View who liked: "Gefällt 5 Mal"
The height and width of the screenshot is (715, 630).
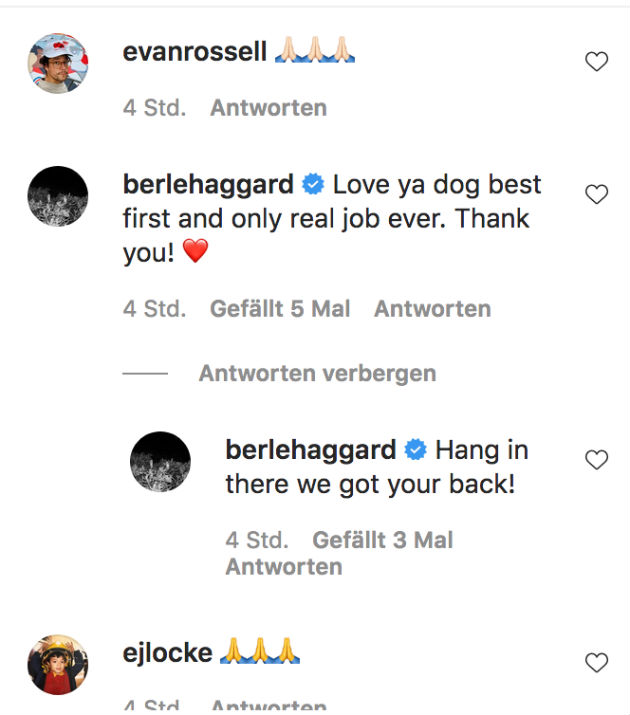point(280,309)
